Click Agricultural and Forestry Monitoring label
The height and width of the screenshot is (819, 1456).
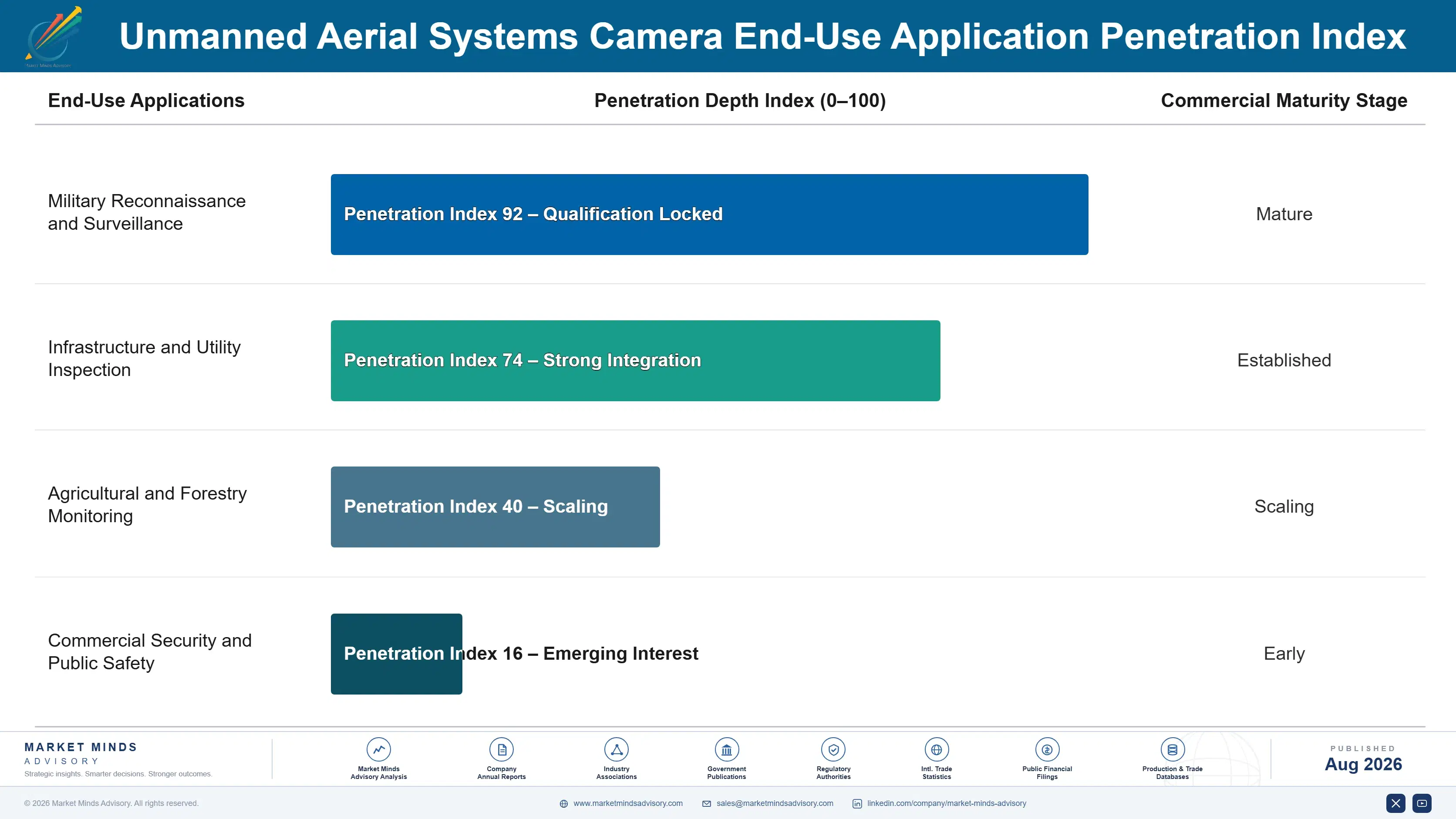click(x=147, y=505)
